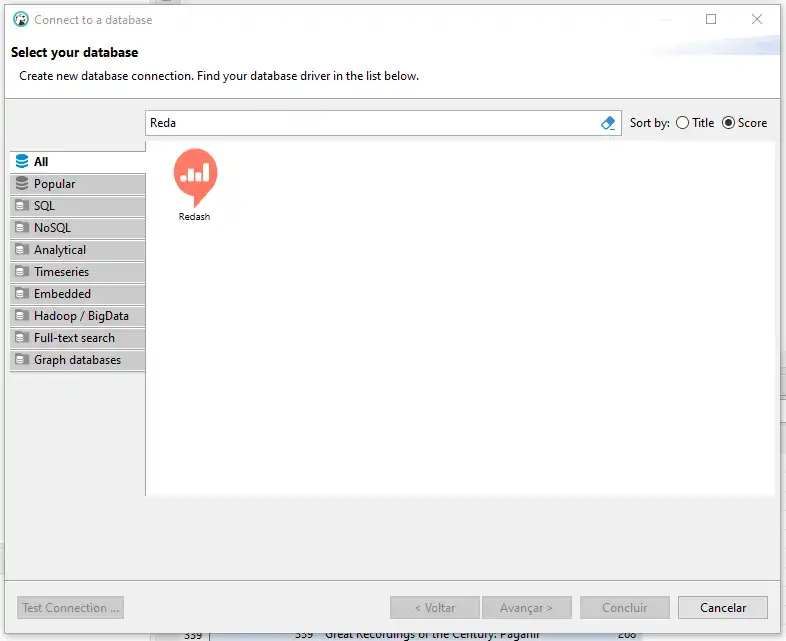
Task: Open the Full-text search category
Action: 78,338
